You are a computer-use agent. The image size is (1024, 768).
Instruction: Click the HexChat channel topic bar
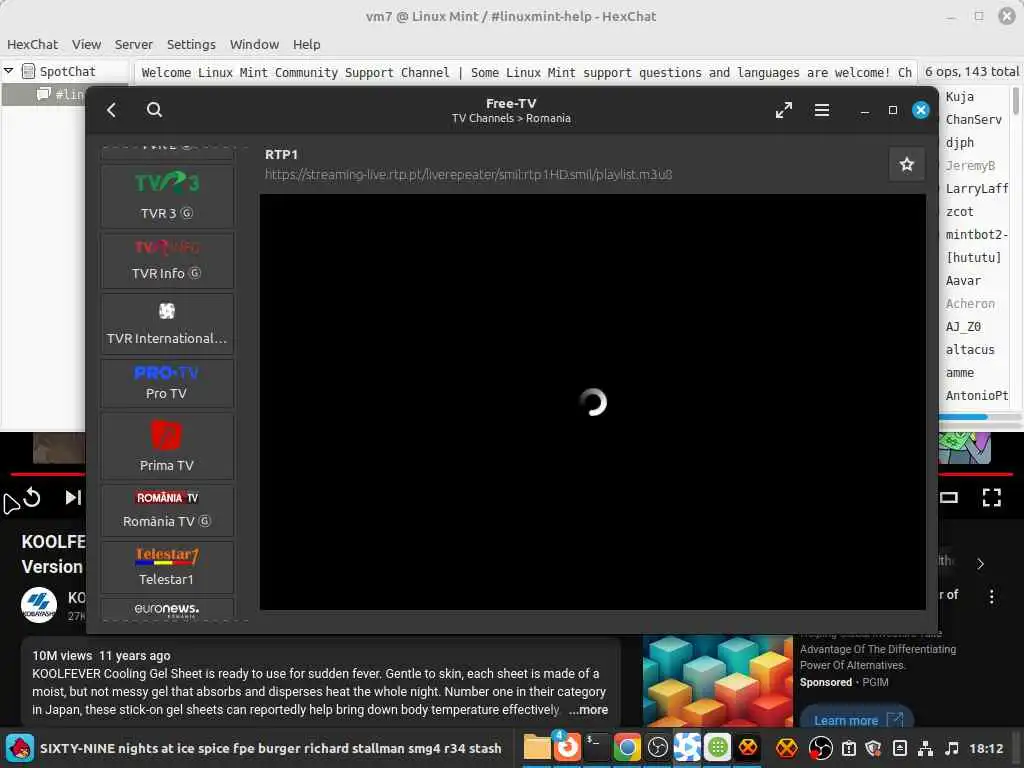(524, 72)
